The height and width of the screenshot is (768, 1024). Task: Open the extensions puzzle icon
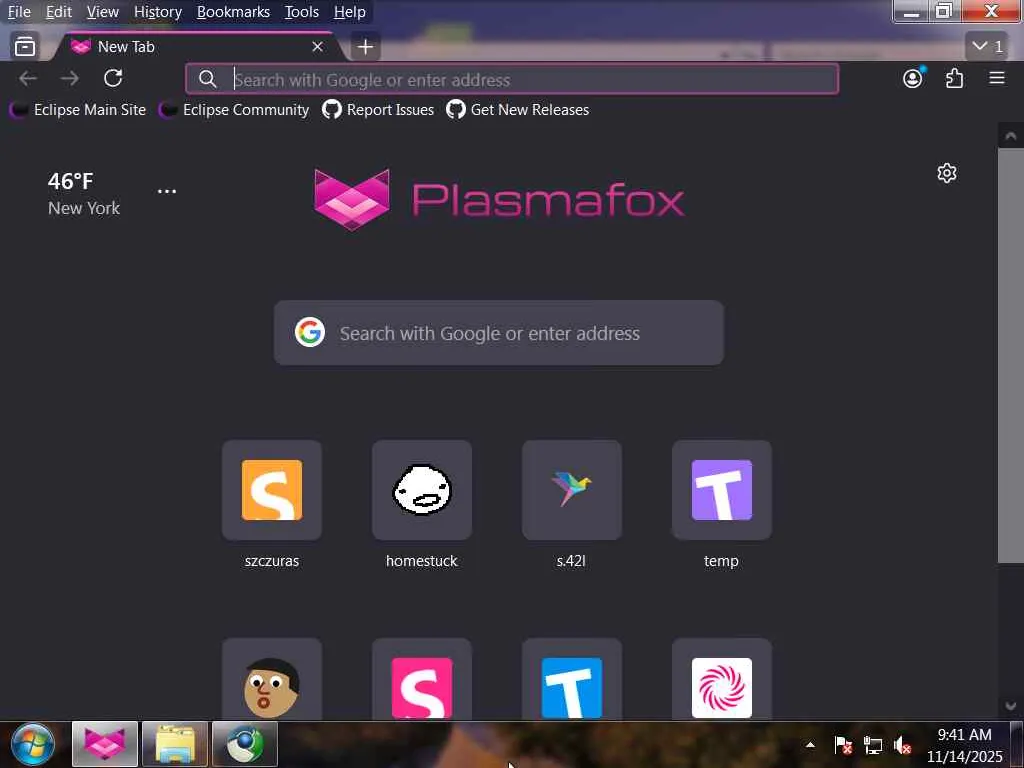[954, 78]
